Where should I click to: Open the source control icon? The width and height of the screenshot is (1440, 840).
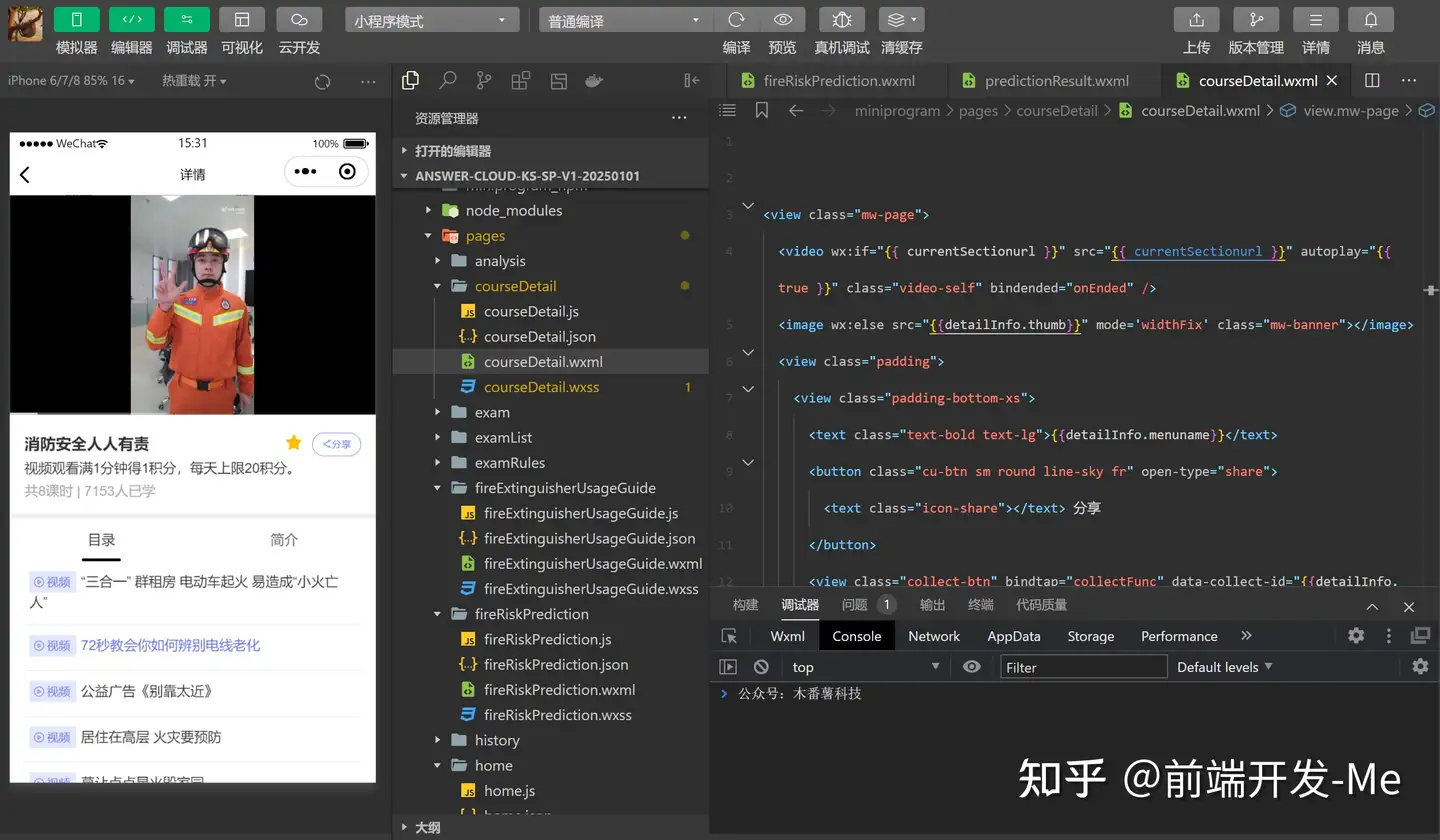point(484,81)
